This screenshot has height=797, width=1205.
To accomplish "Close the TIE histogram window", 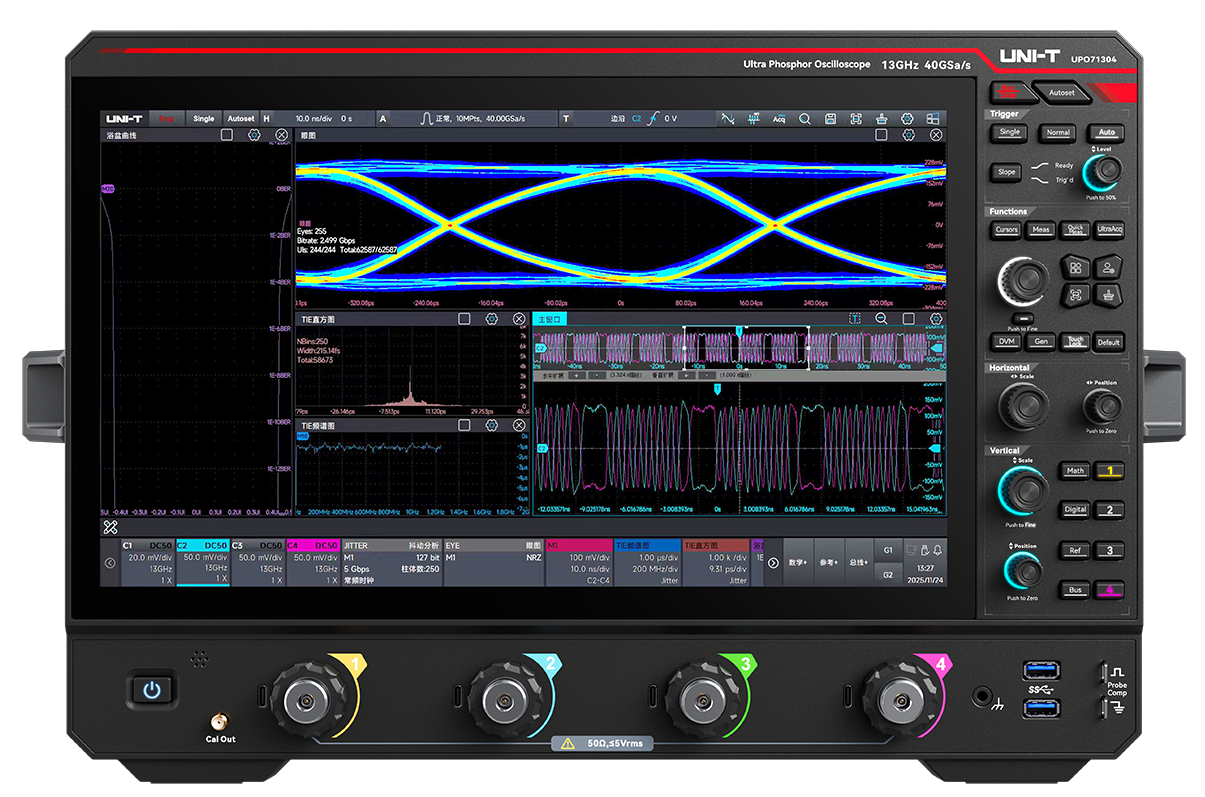I will coord(519,319).
